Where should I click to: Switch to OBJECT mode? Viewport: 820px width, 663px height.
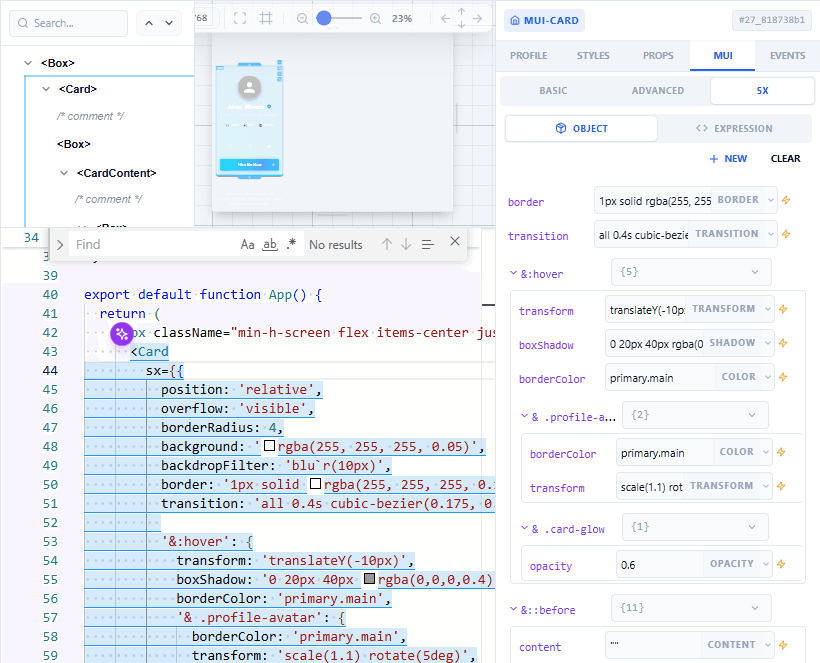[x=581, y=129]
